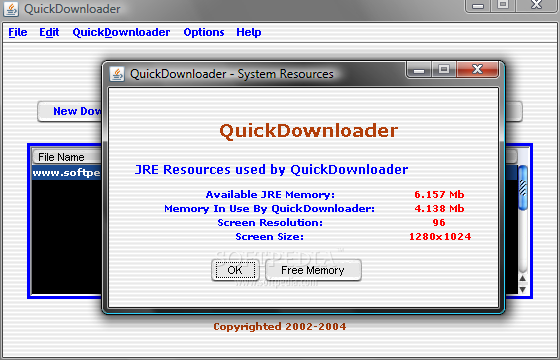560x360 pixels.
Task: Click the scrollbar down arrow
Action: tap(522, 290)
